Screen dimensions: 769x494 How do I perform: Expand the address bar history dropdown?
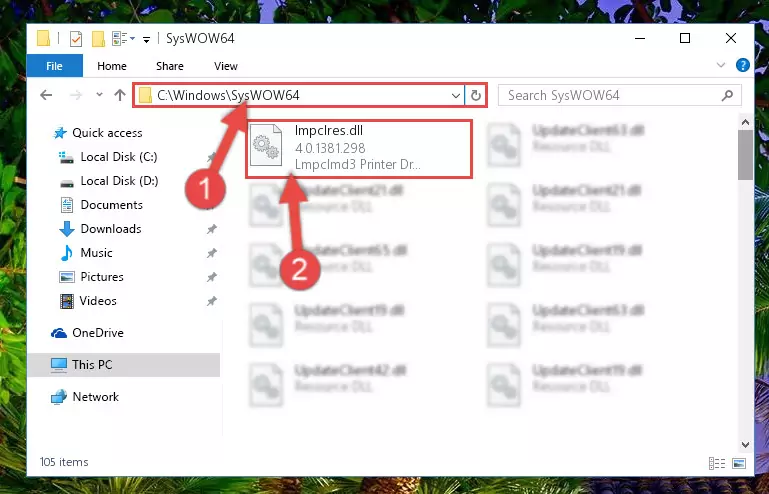tap(456, 96)
